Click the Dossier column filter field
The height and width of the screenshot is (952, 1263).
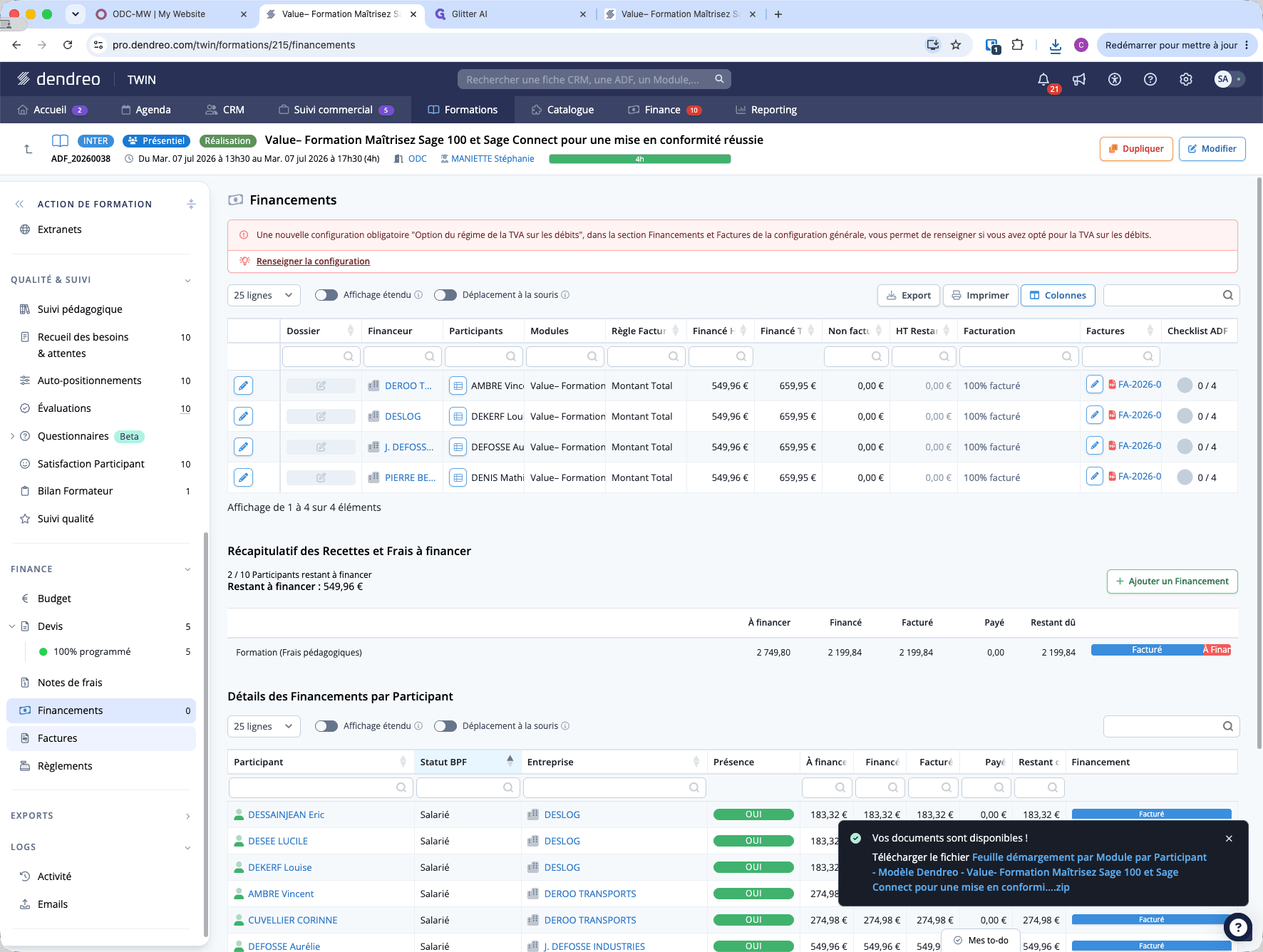click(321, 356)
